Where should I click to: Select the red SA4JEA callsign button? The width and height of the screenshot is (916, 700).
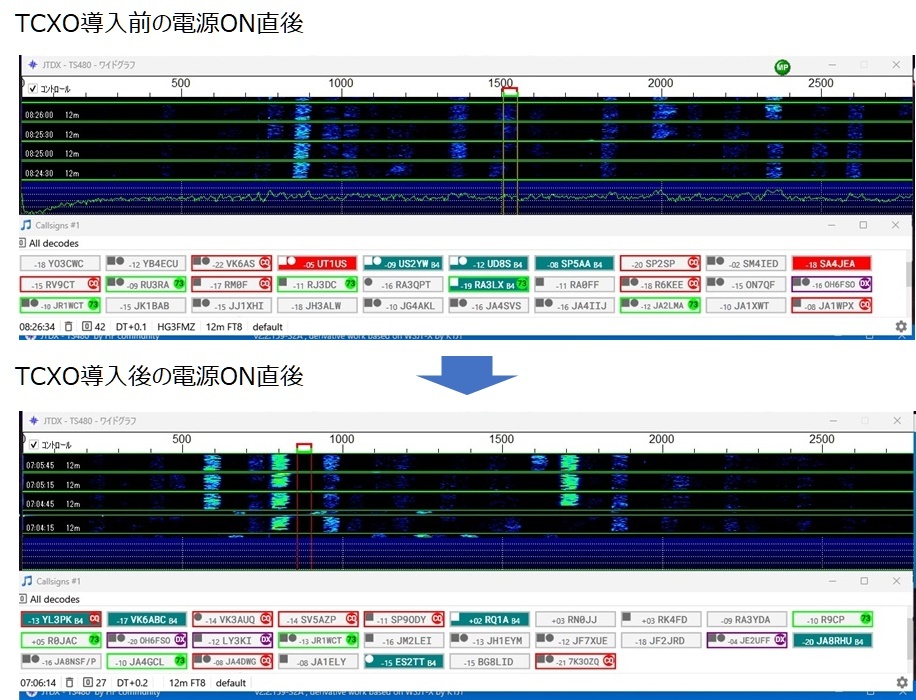830,263
